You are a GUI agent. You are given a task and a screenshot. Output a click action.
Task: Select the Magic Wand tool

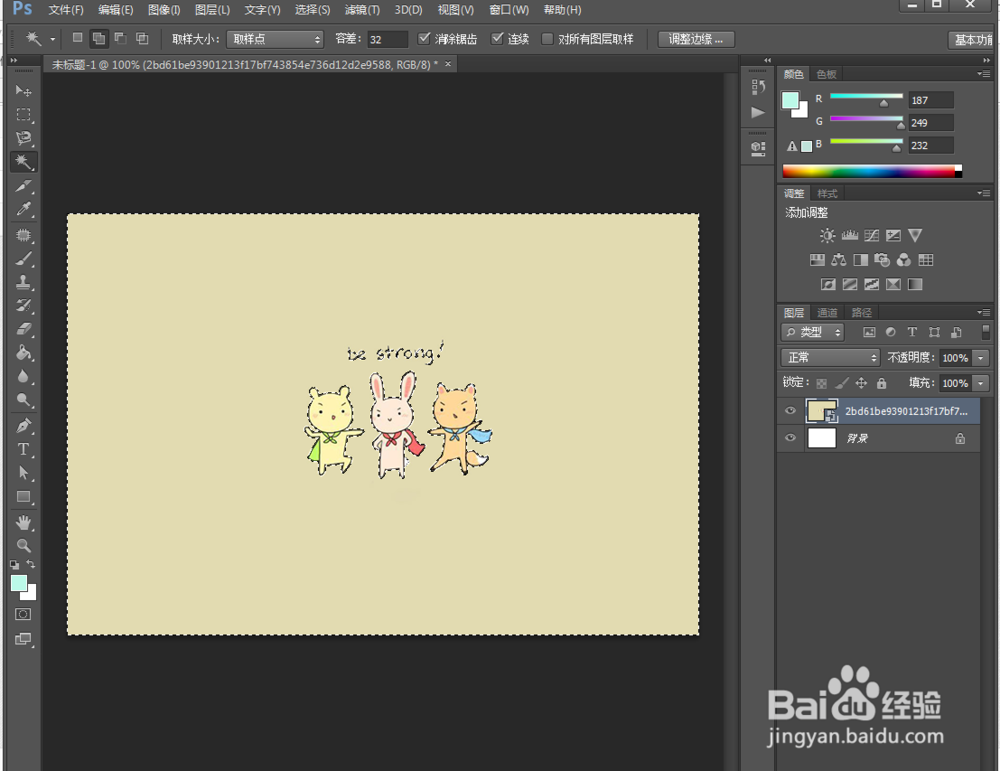click(23, 162)
